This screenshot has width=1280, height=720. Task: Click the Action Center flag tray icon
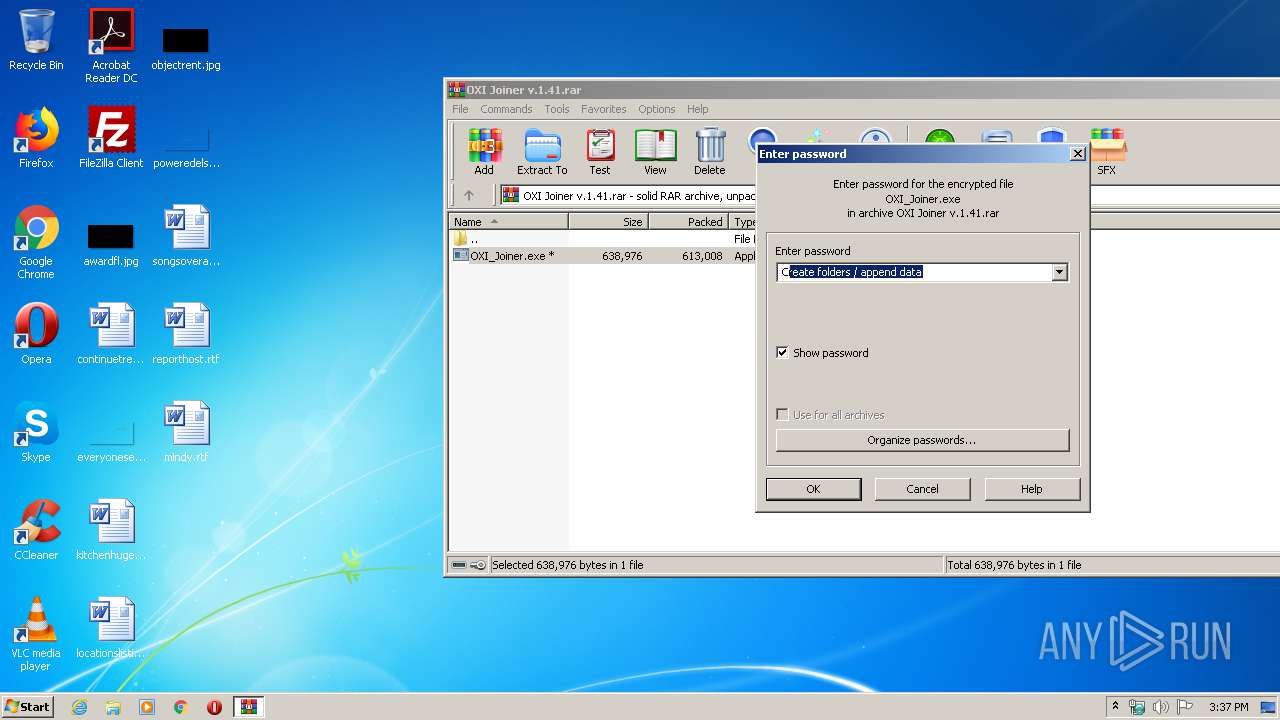(x=1184, y=707)
